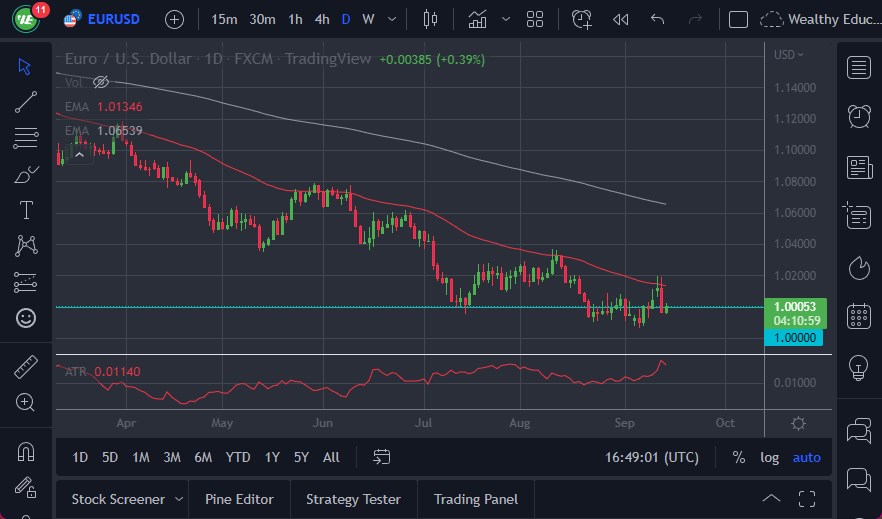Open the calendar icon in right sidebar
Image resolution: width=882 pixels, height=519 pixels.
tap(858, 317)
